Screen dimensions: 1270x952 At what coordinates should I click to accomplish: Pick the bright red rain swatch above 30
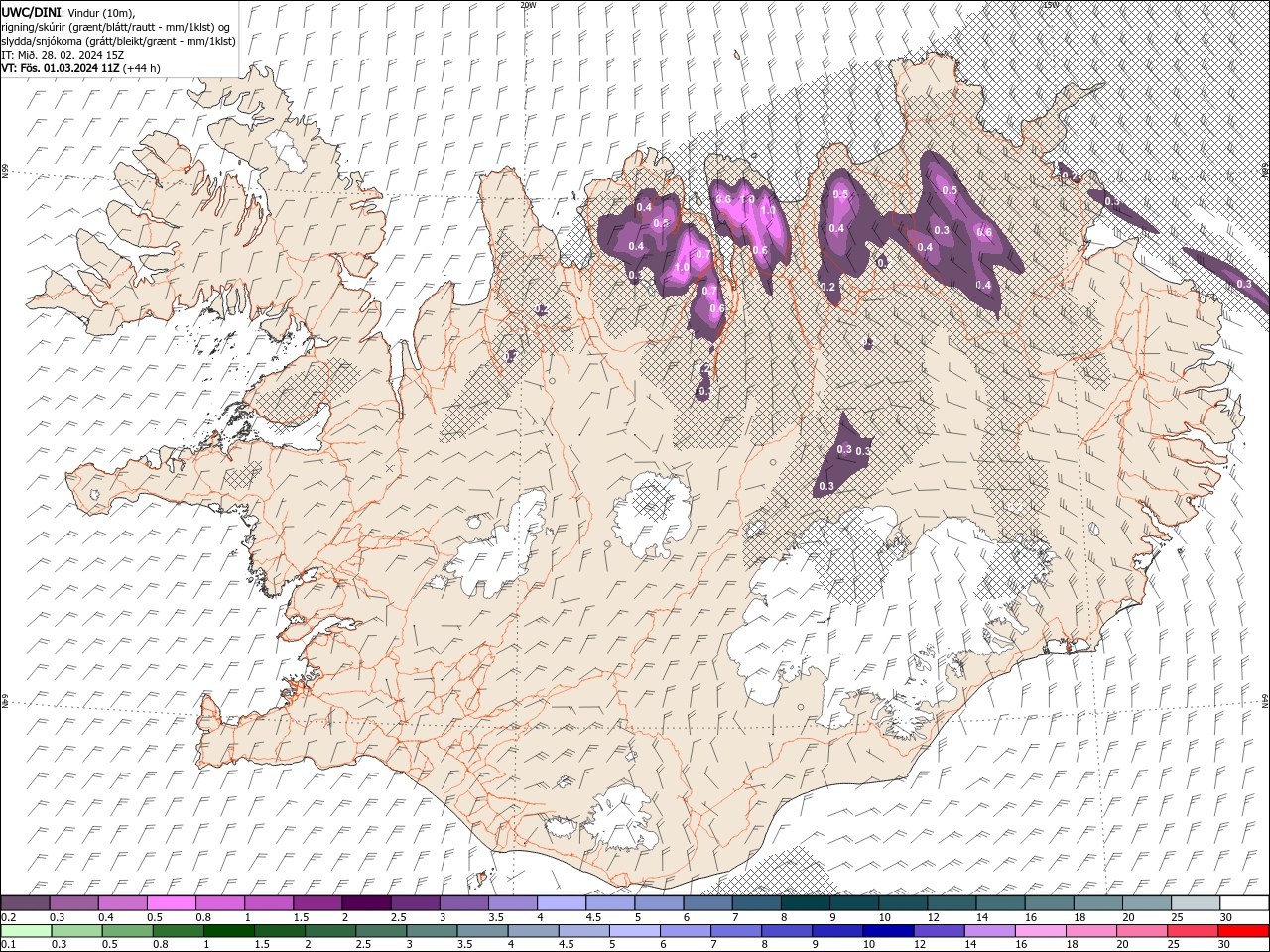(x=1242, y=931)
